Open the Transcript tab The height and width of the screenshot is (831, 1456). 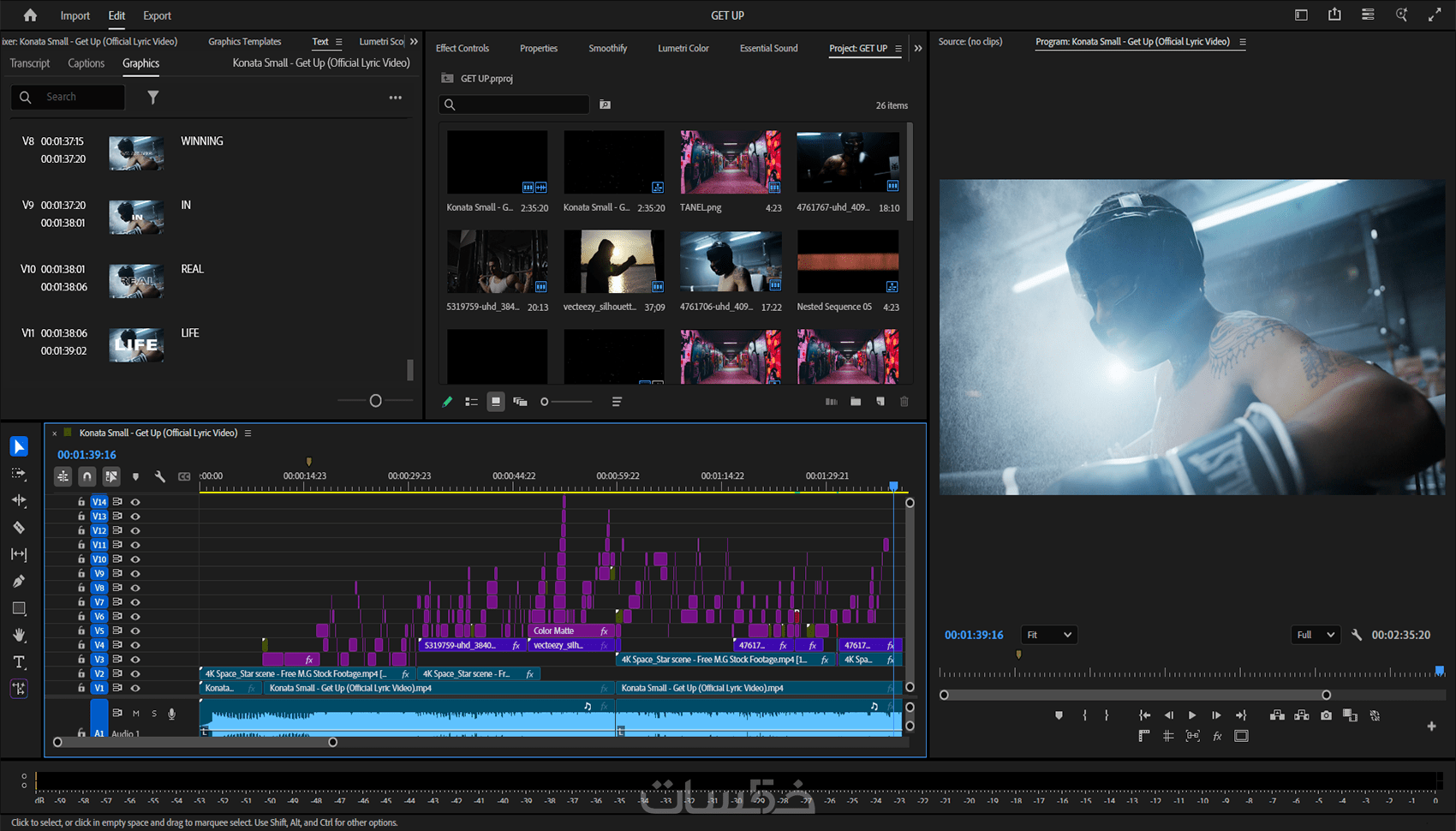tap(30, 63)
